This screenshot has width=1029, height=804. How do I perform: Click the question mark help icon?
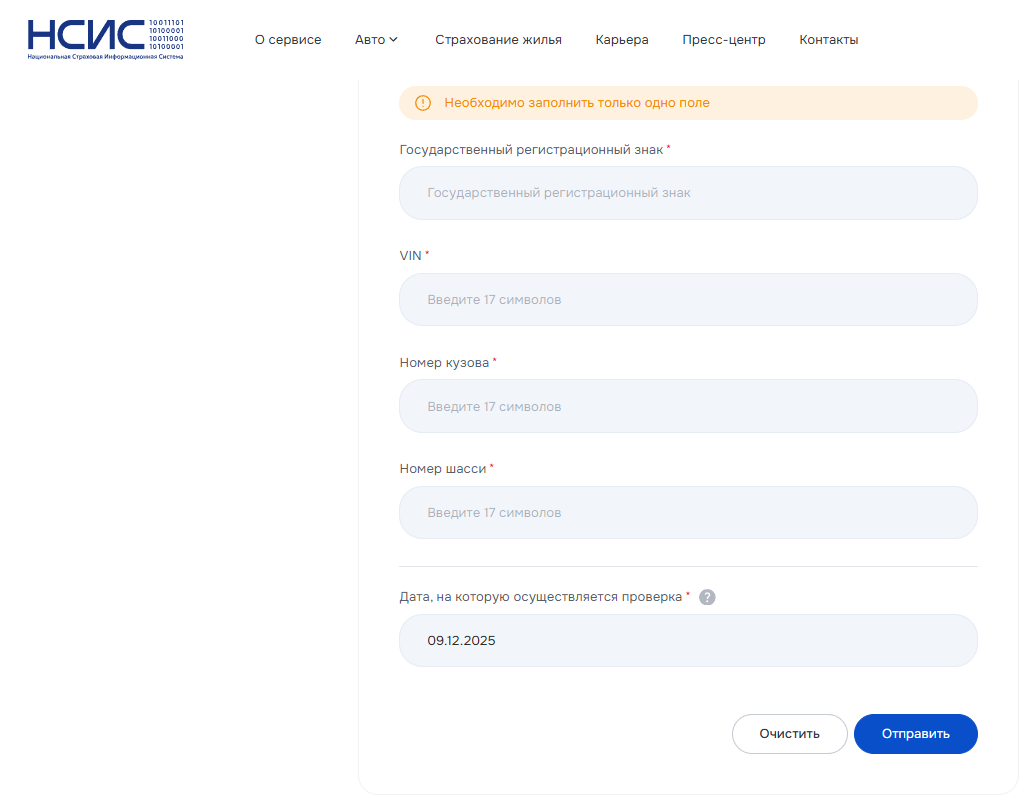click(x=707, y=597)
